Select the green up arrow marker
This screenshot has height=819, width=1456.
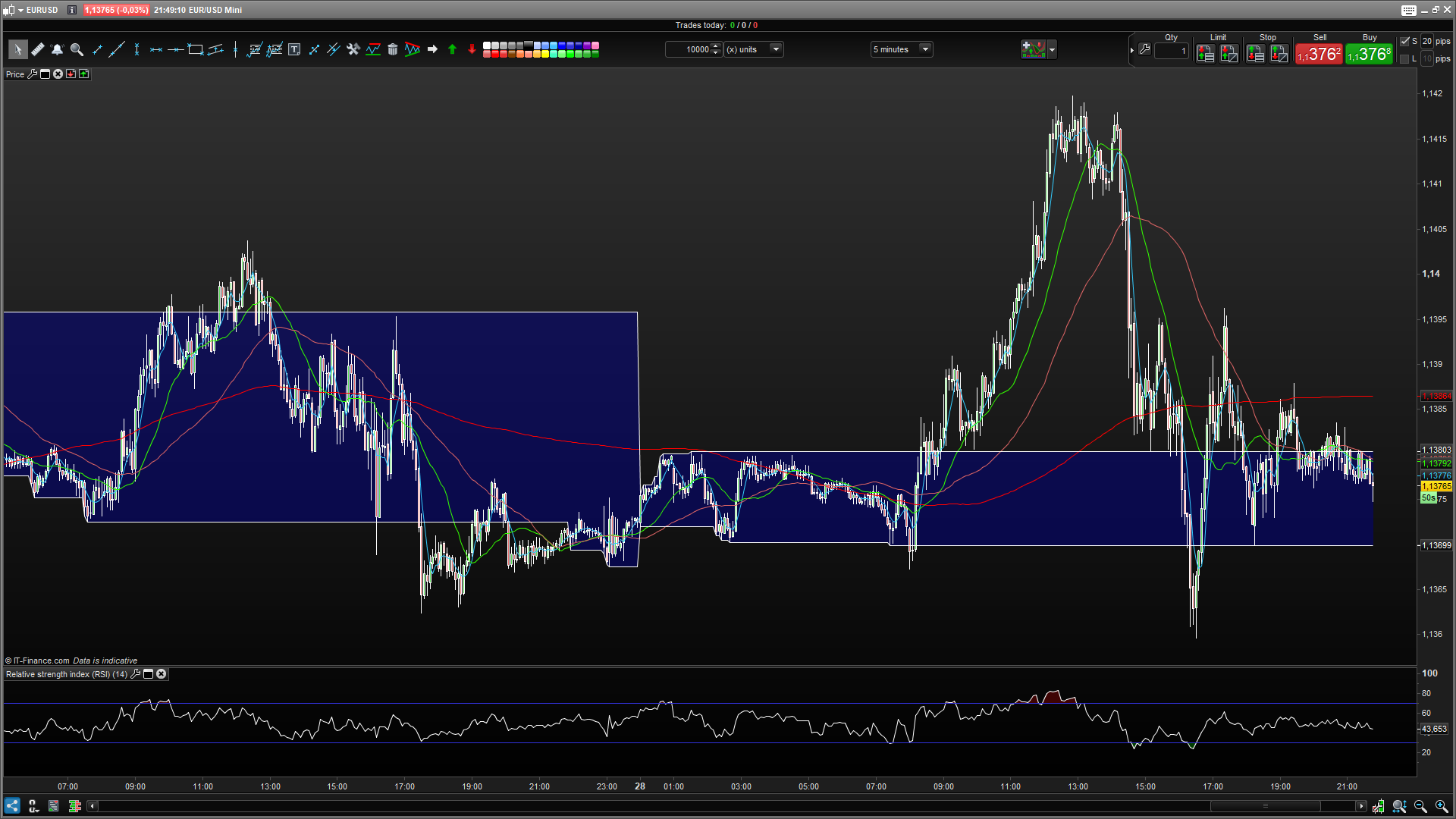point(452,49)
